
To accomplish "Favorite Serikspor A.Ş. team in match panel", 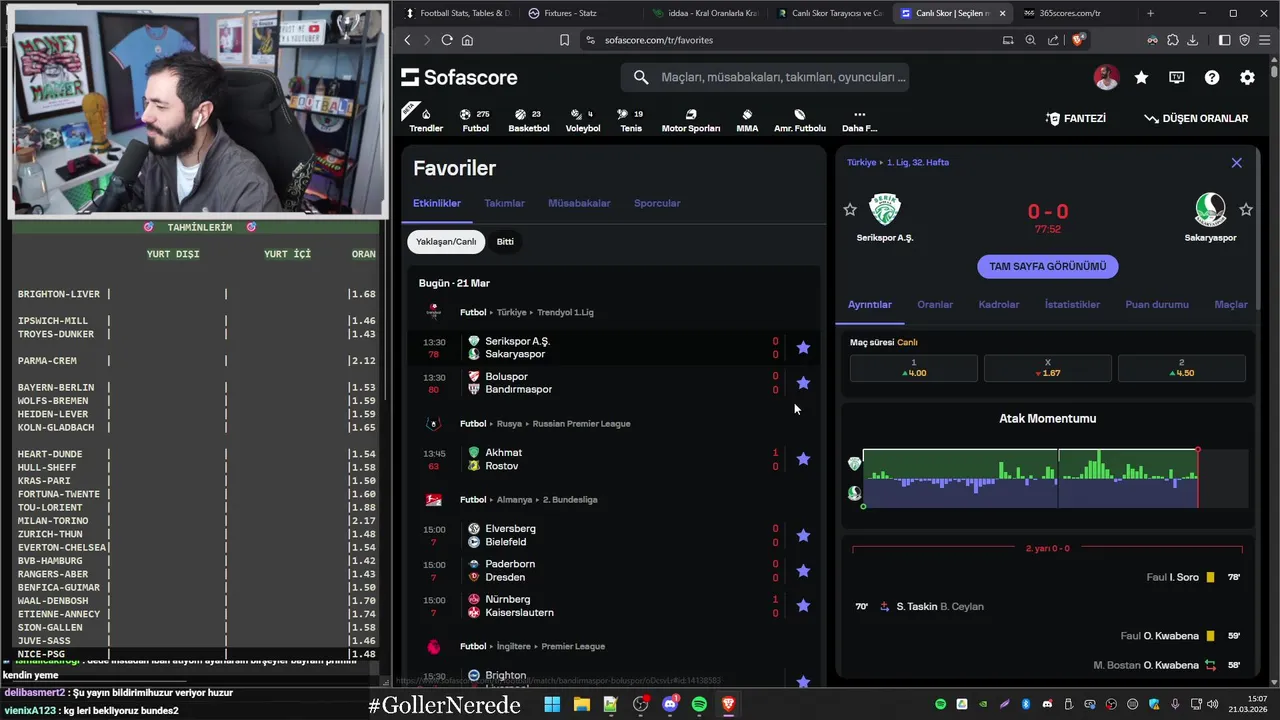I will pyautogui.click(x=850, y=209).
